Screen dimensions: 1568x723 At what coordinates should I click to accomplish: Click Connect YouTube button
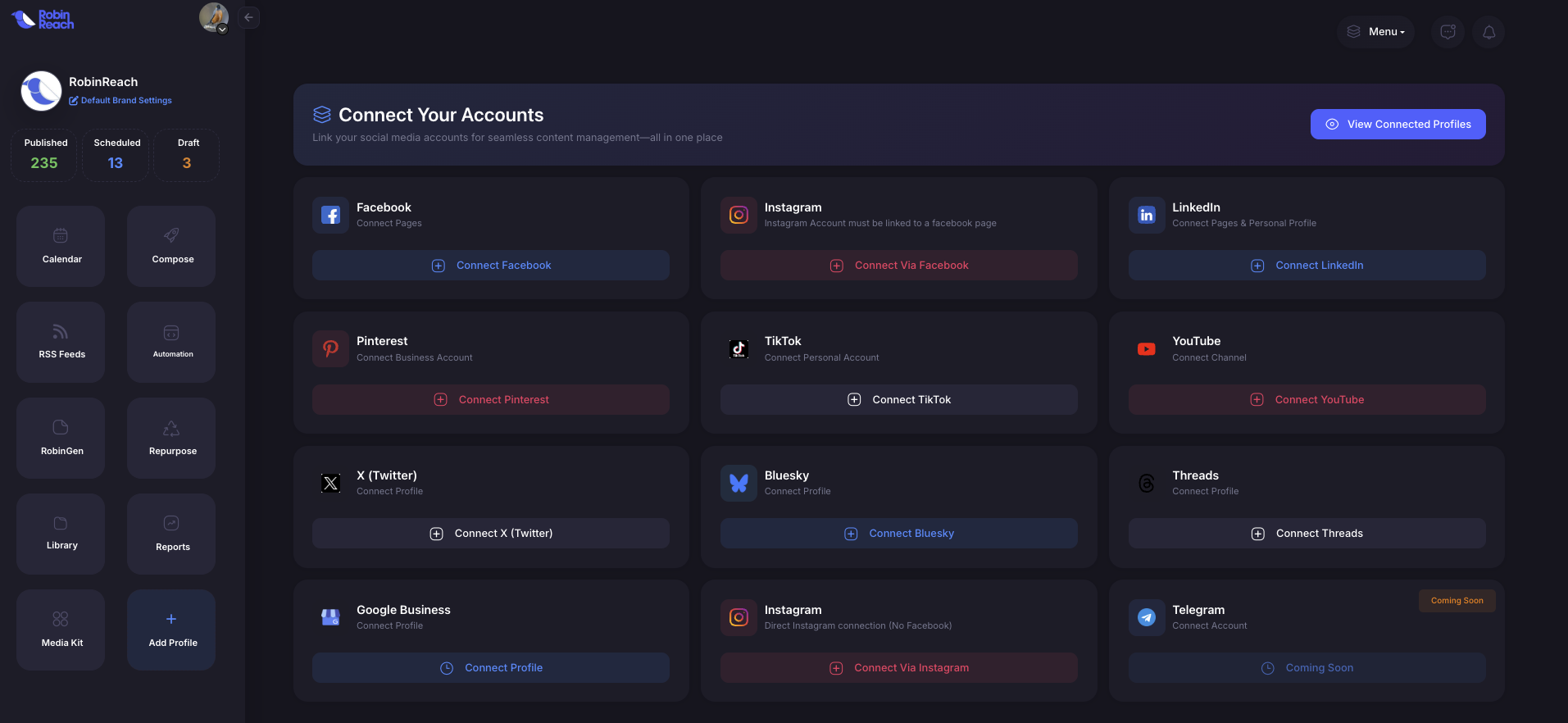(x=1307, y=399)
